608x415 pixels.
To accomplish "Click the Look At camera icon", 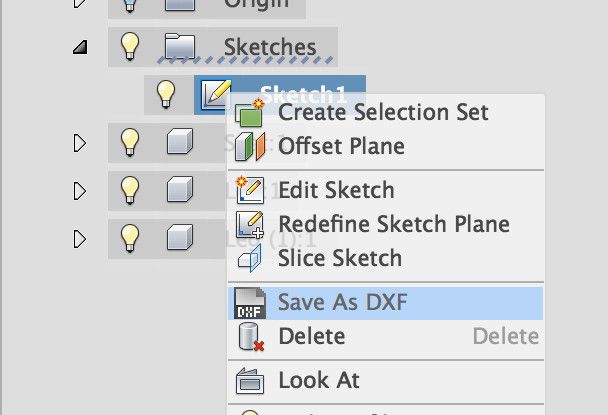I will pos(250,381).
